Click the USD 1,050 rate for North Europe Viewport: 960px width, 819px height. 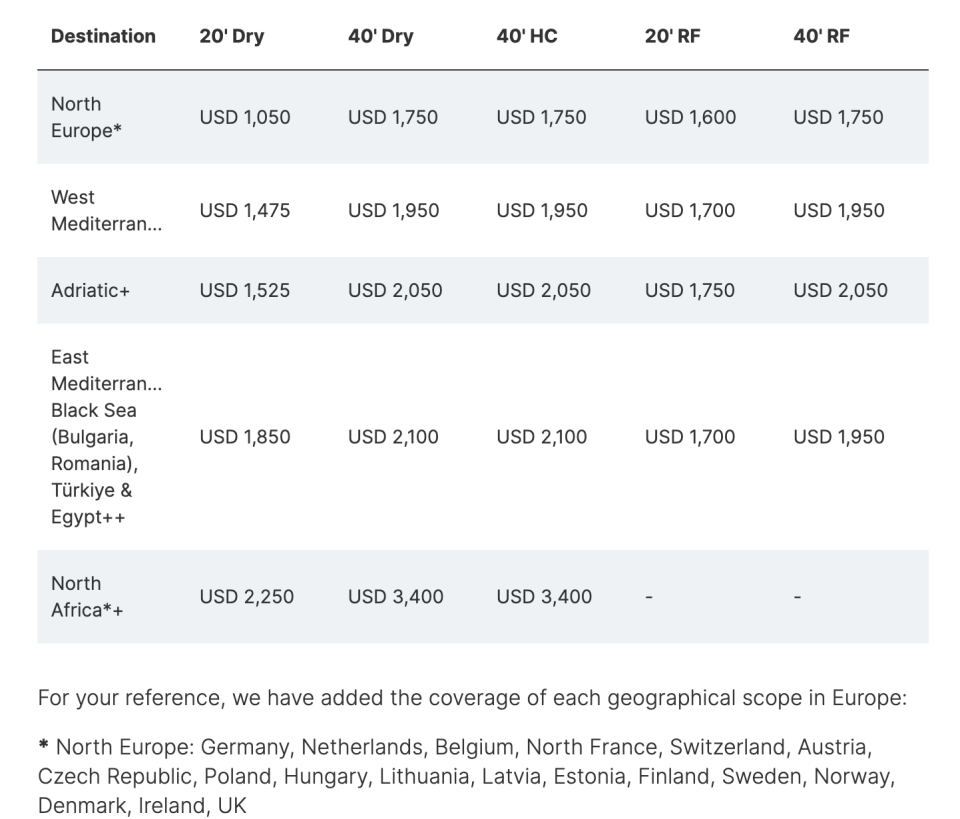245,117
